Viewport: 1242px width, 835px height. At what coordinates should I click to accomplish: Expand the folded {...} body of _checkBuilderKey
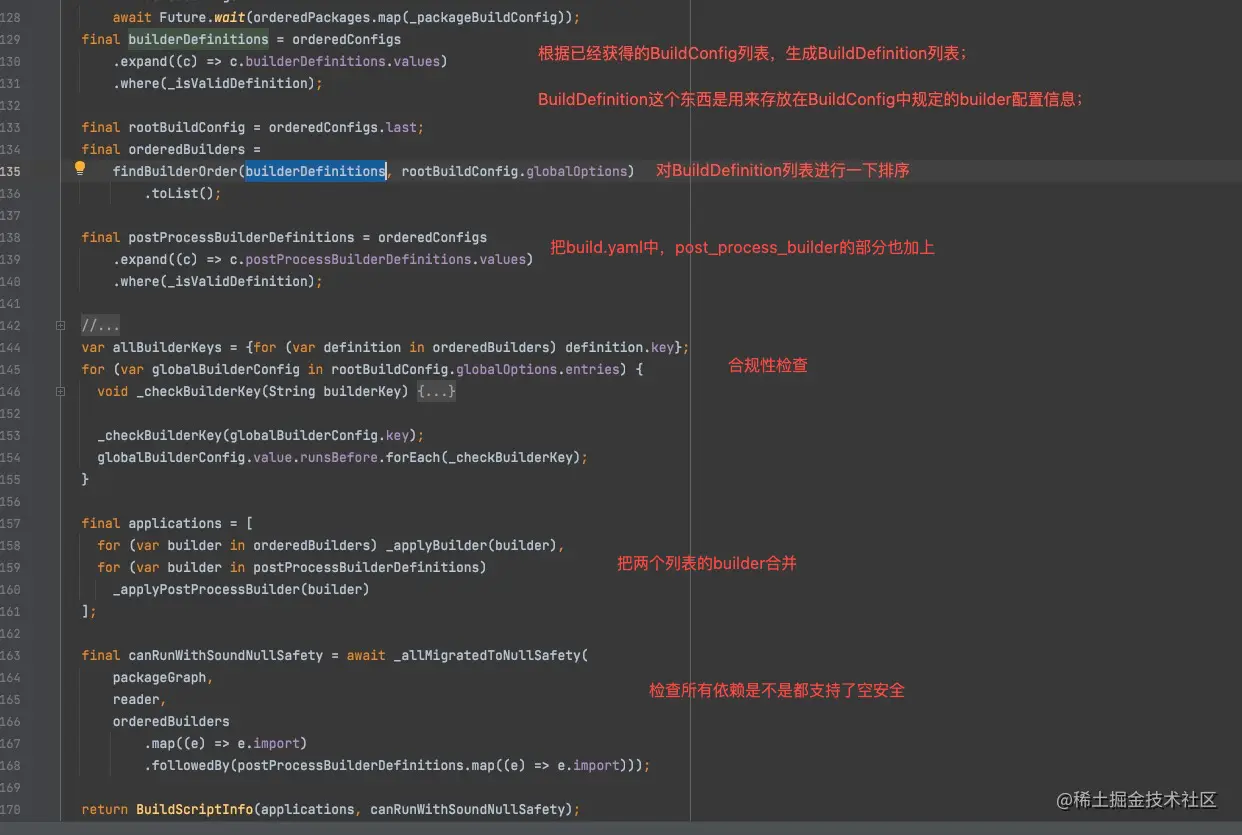(x=437, y=391)
